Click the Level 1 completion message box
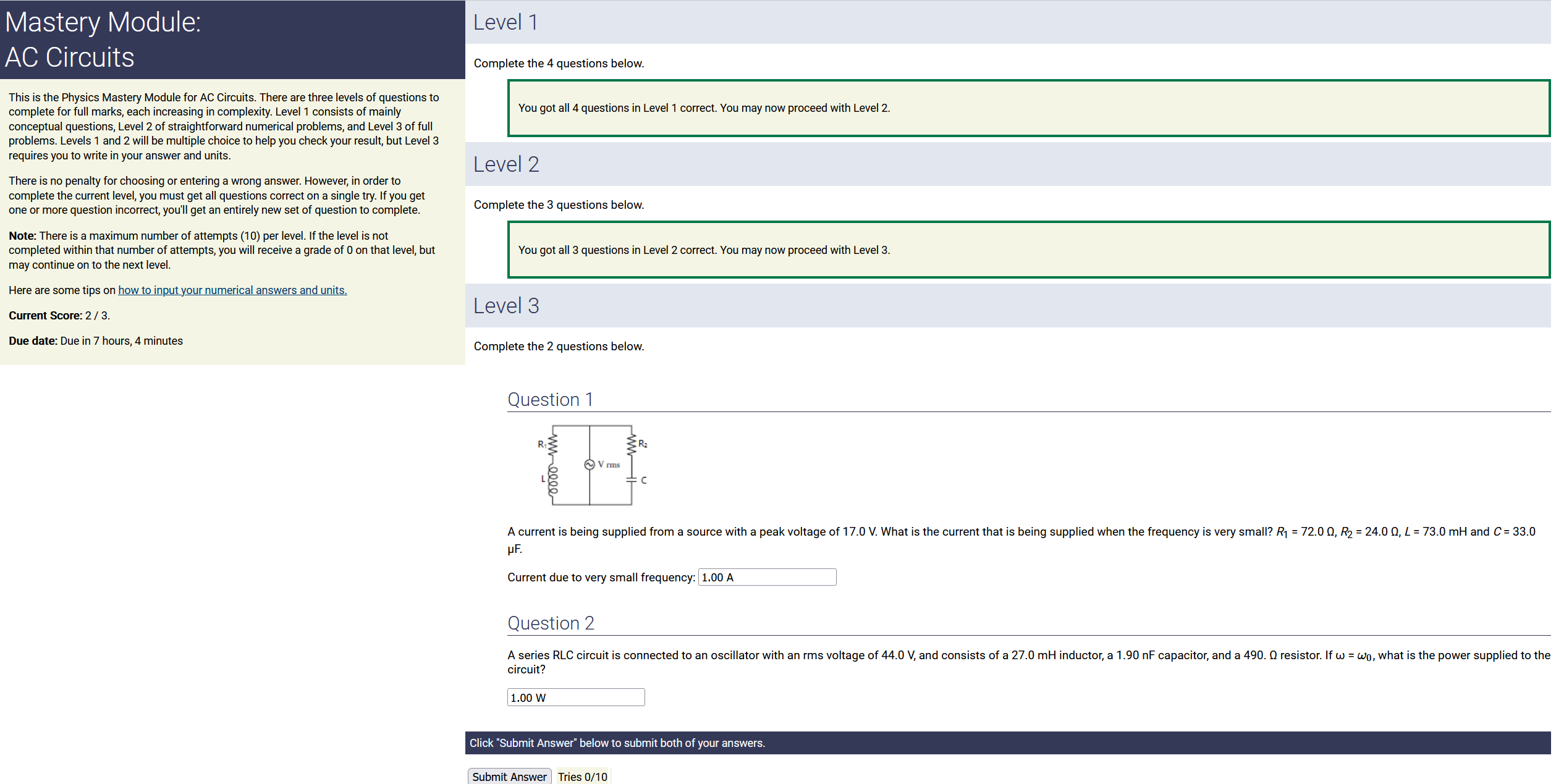This screenshot has height=784, width=1556. [x=1028, y=108]
